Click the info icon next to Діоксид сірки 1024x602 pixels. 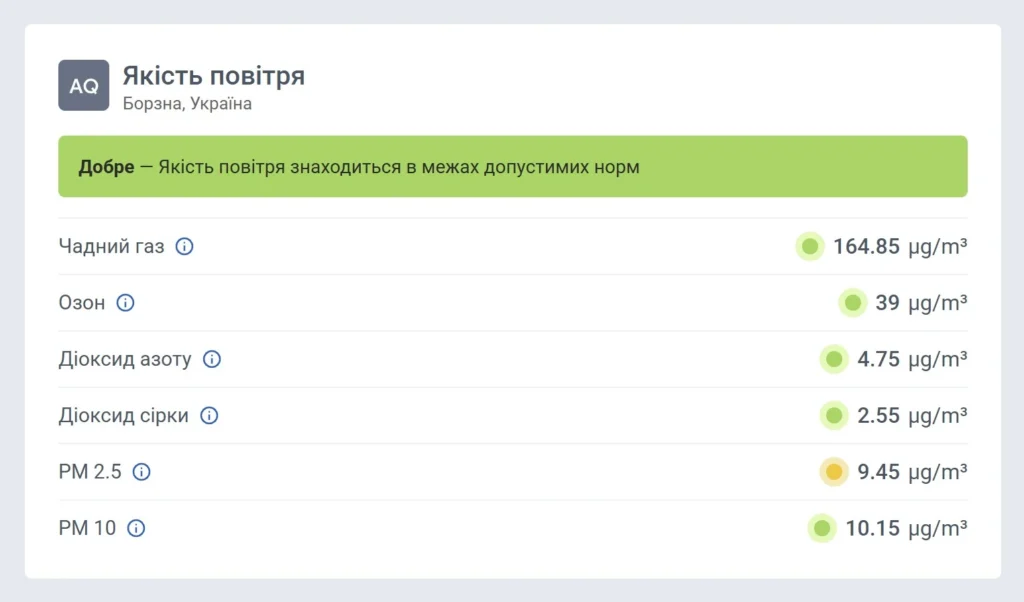(x=209, y=415)
